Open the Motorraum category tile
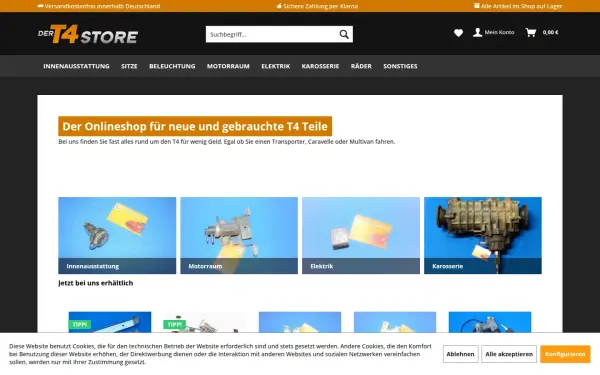 pyautogui.click(x=239, y=235)
